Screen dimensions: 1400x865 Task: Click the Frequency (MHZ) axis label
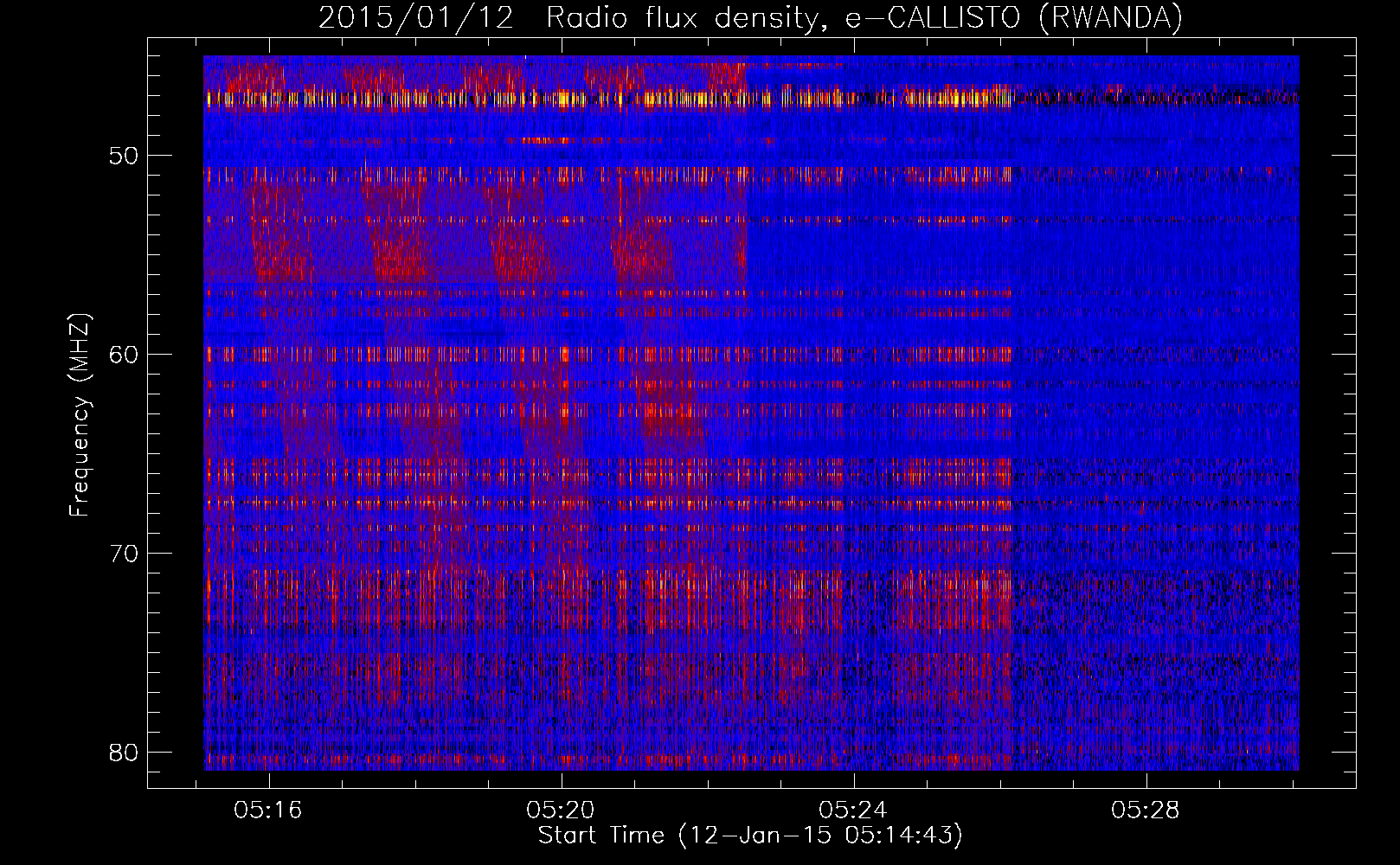[x=80, y=415]
